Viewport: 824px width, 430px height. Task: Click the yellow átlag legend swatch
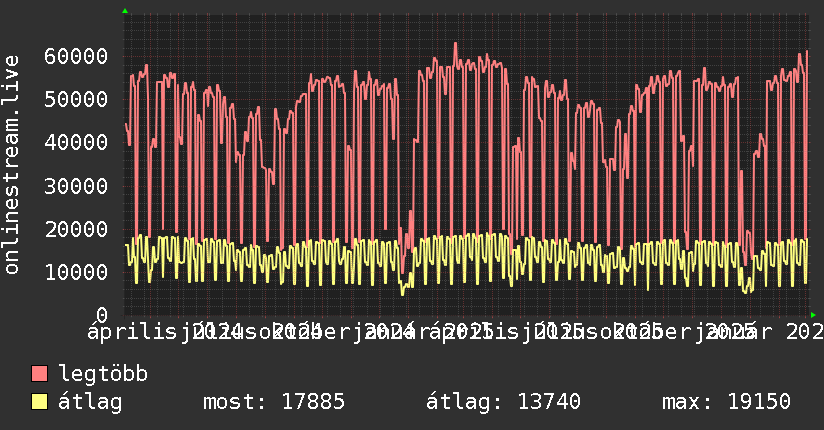39,402
